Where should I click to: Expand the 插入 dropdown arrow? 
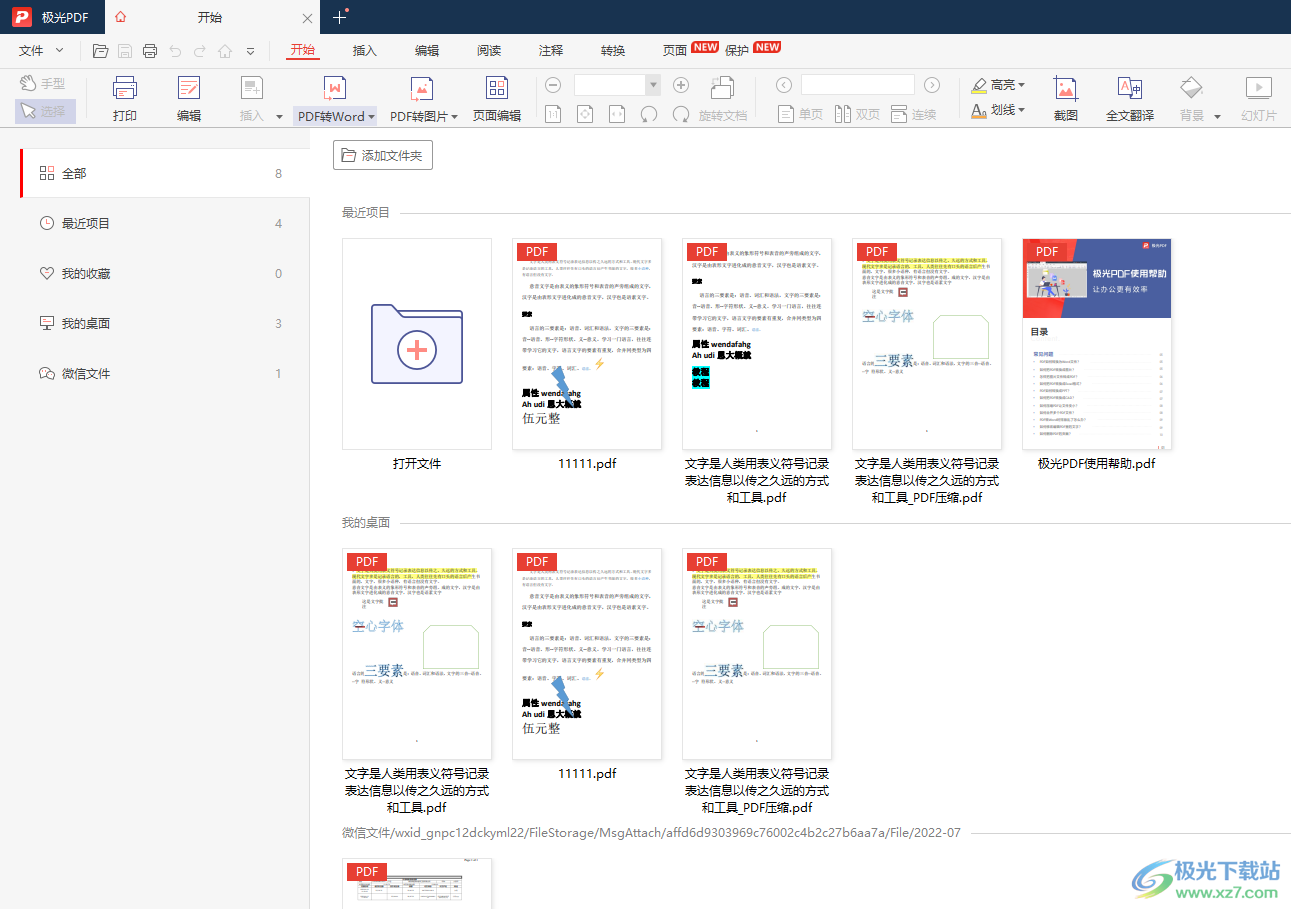pos(279,116)
